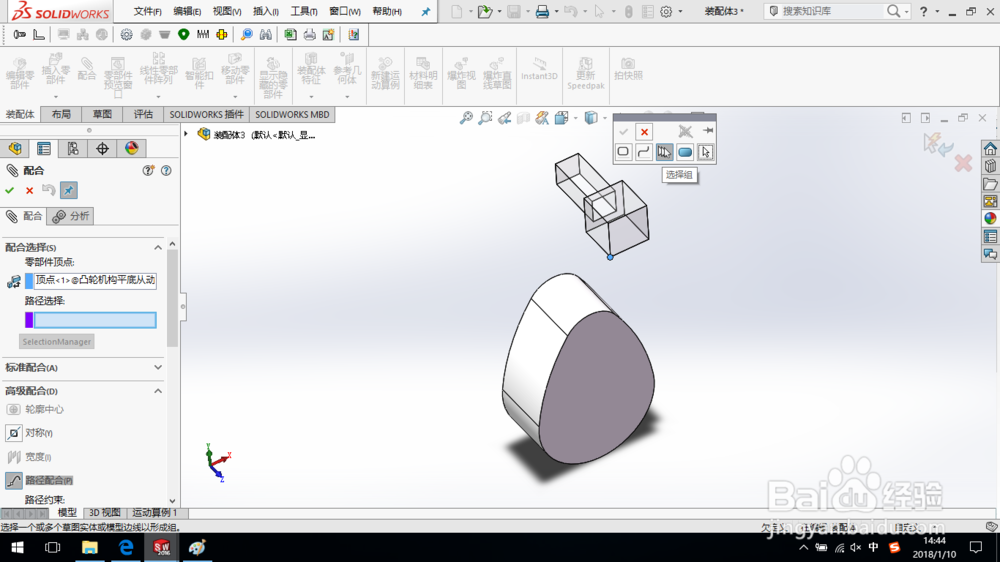1000x562 pixels.
Task: Switch to 模型 bottom tab
Action: (x=67, y=513)
